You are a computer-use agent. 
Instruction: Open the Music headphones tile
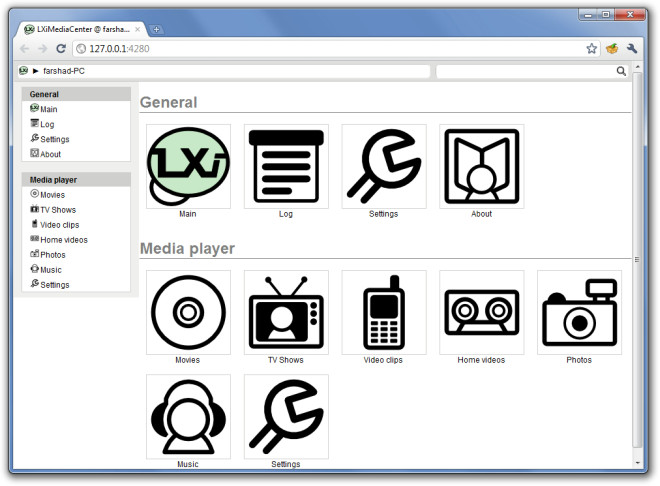pos(188,417)
